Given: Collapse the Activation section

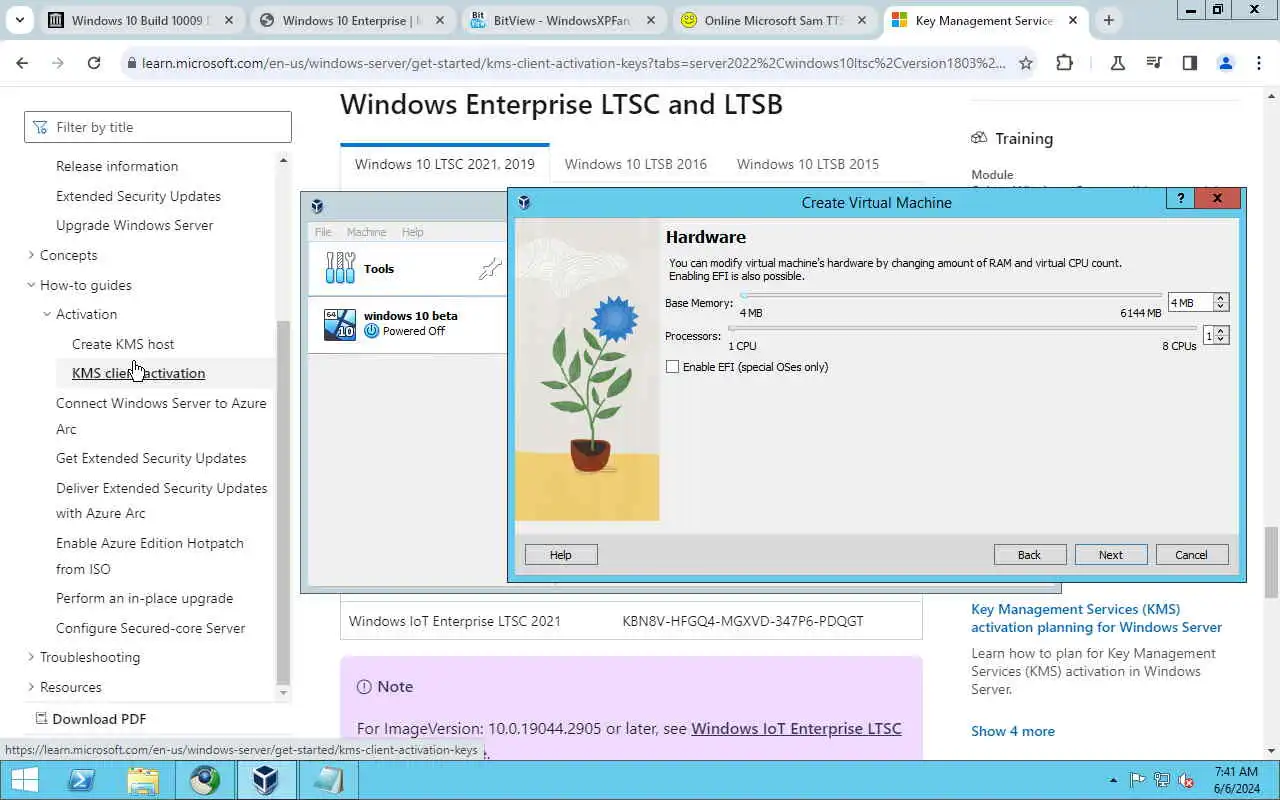Looking at the screenshot, I should pos(47,314).
